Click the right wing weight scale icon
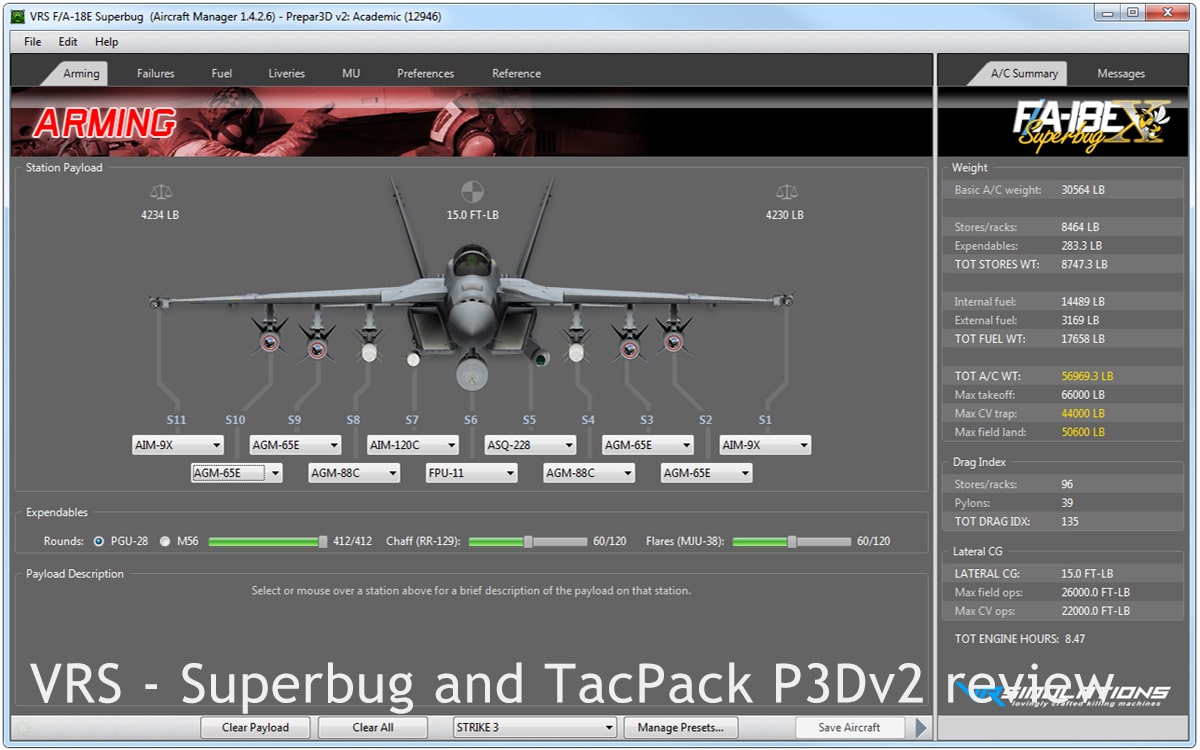1200x750 pixels. pos(786,191)
